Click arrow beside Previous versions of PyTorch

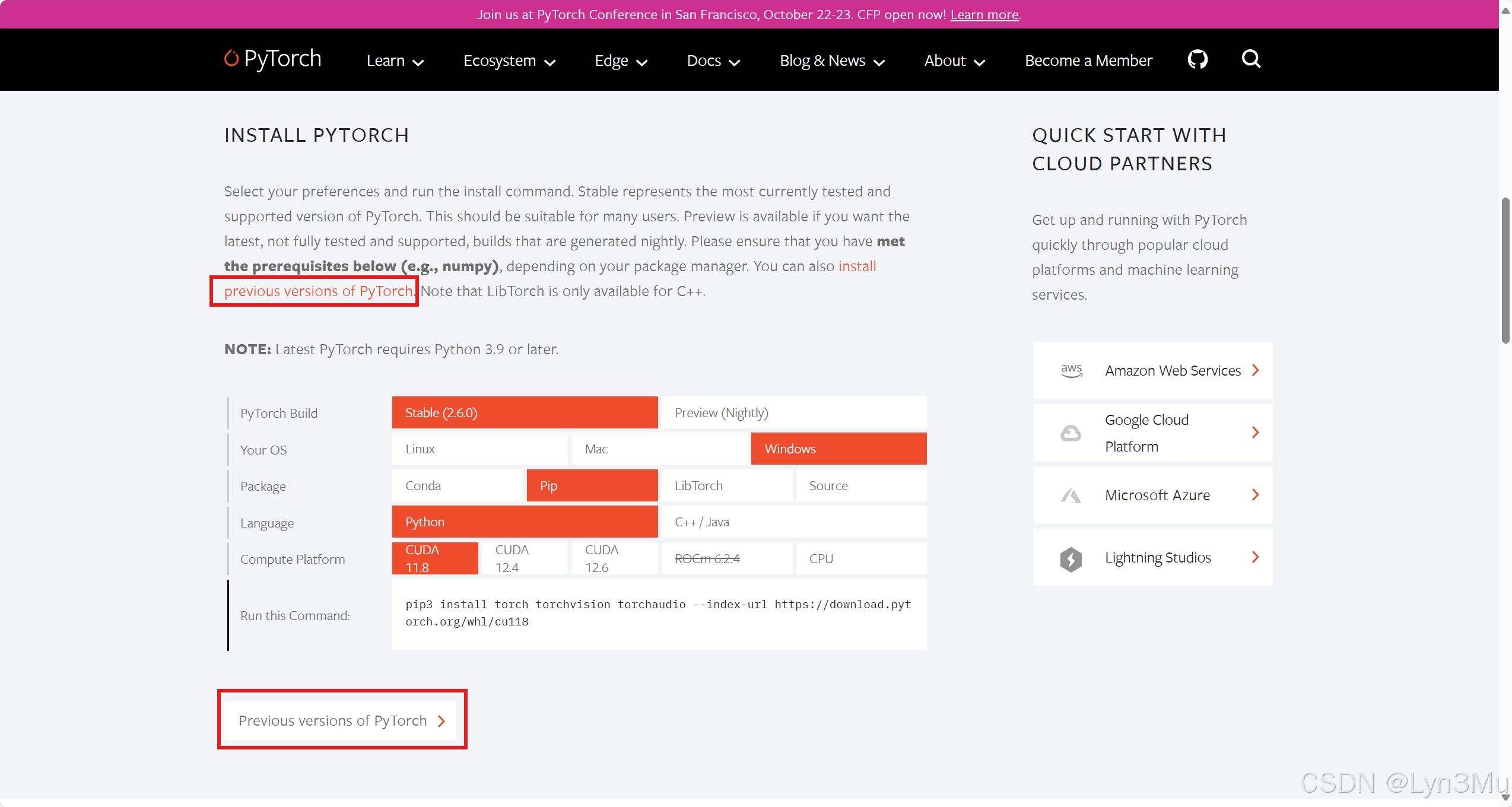pyautogui.click(x=441, y=721)
